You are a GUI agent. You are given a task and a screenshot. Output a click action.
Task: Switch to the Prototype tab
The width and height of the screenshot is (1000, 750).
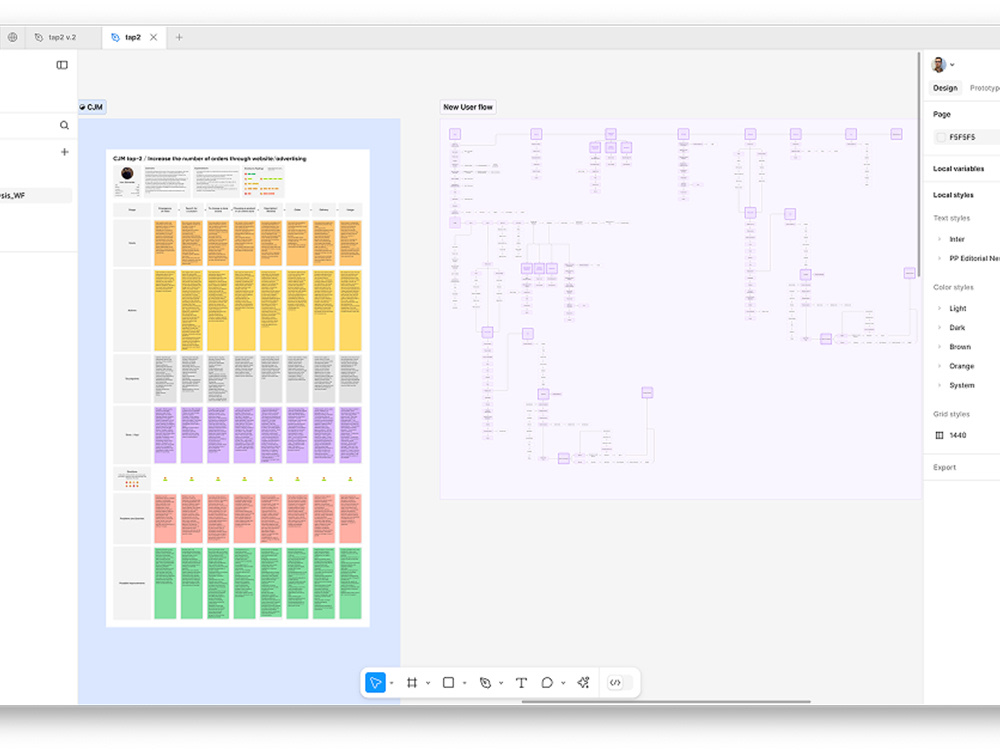[x=985, y=88]
